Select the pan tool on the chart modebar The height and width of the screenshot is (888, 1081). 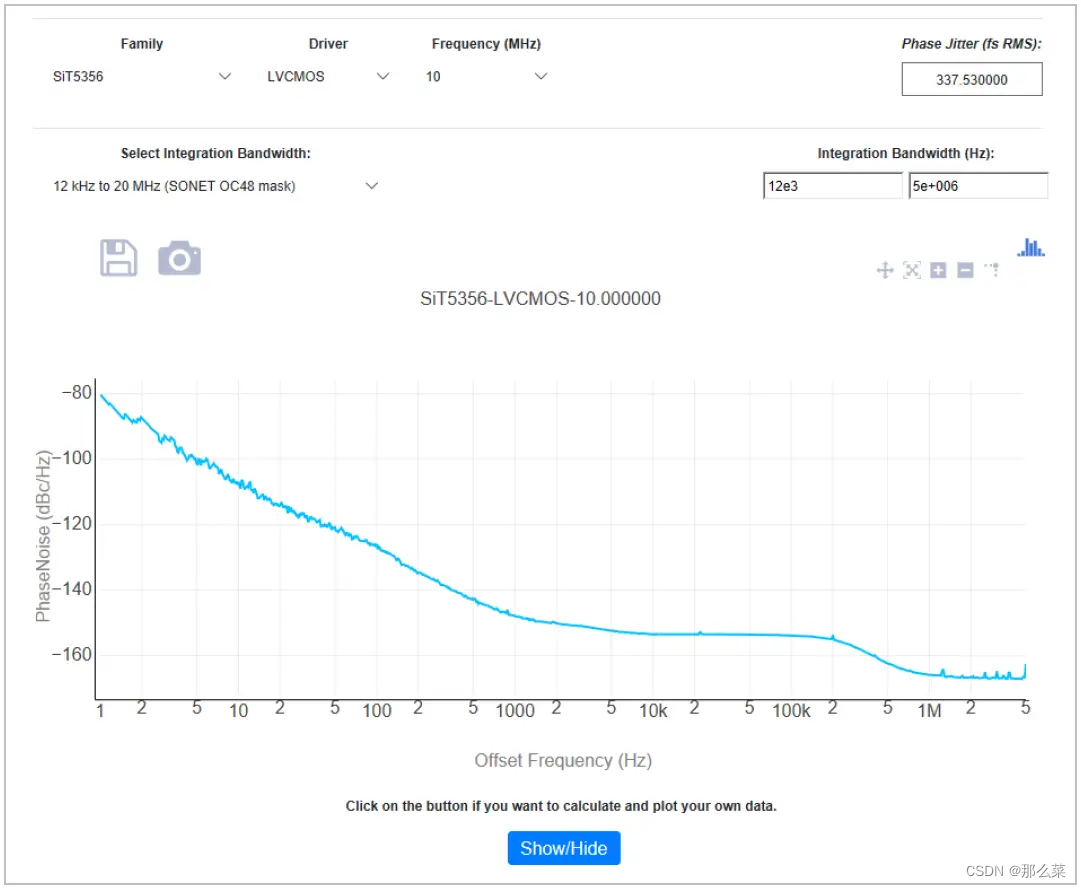[885, 270]
